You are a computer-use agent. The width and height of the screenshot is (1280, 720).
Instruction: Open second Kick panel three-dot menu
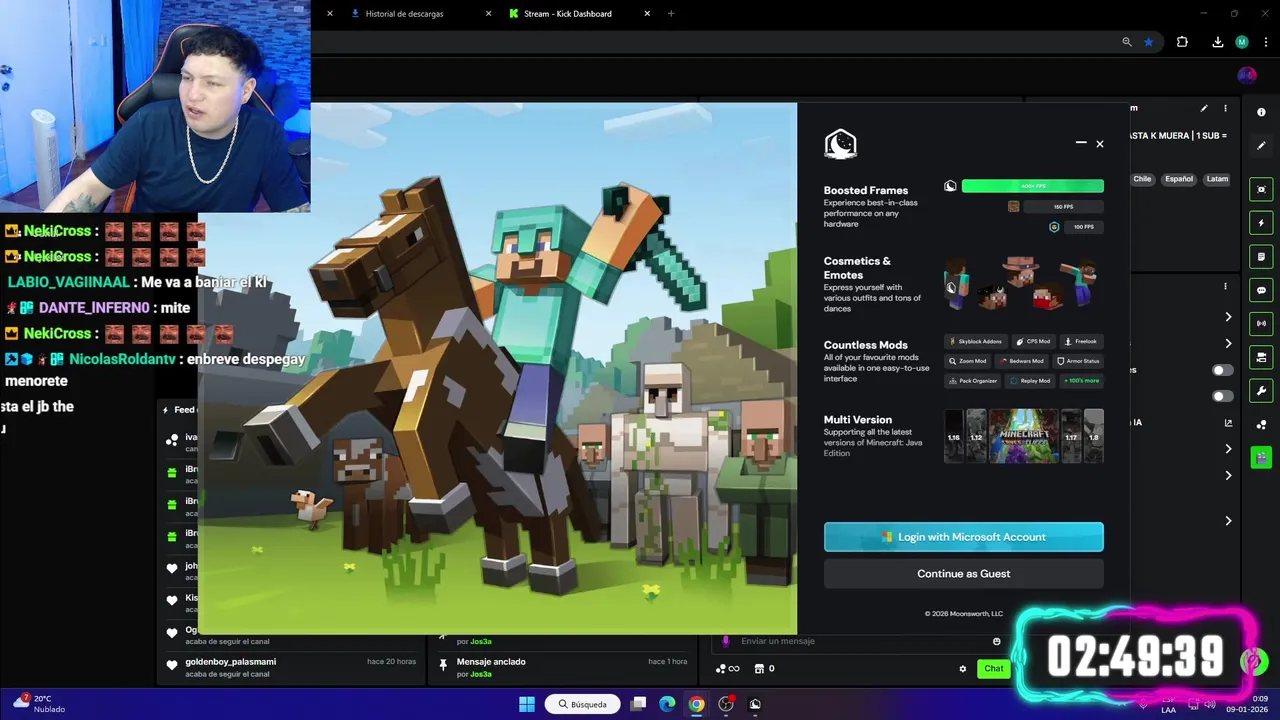(x=1225, y=286)
